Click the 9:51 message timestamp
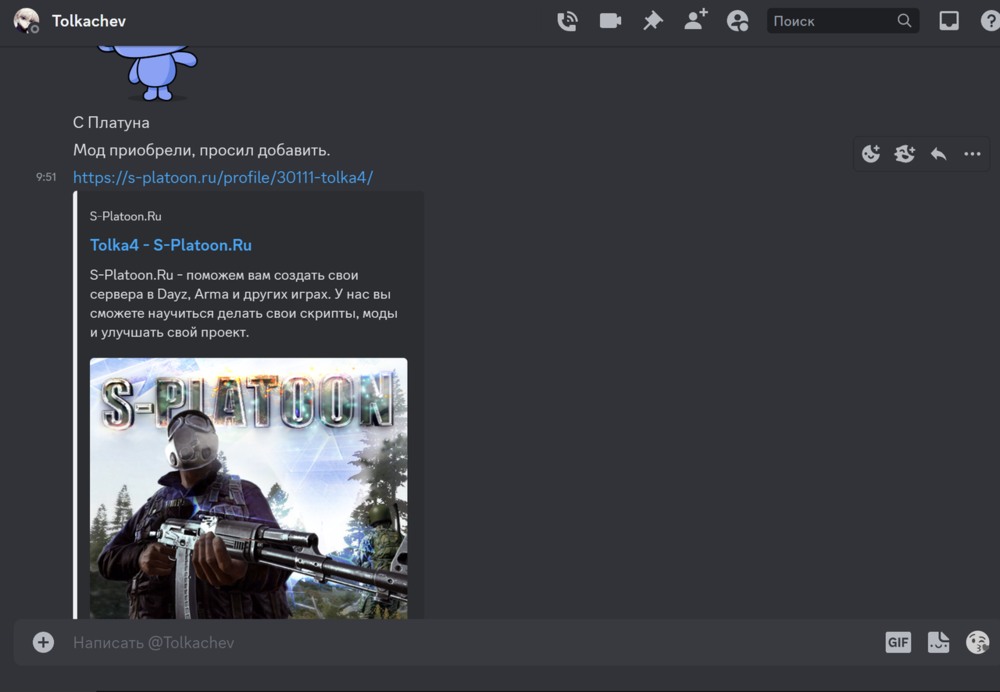 click(46, 177)
